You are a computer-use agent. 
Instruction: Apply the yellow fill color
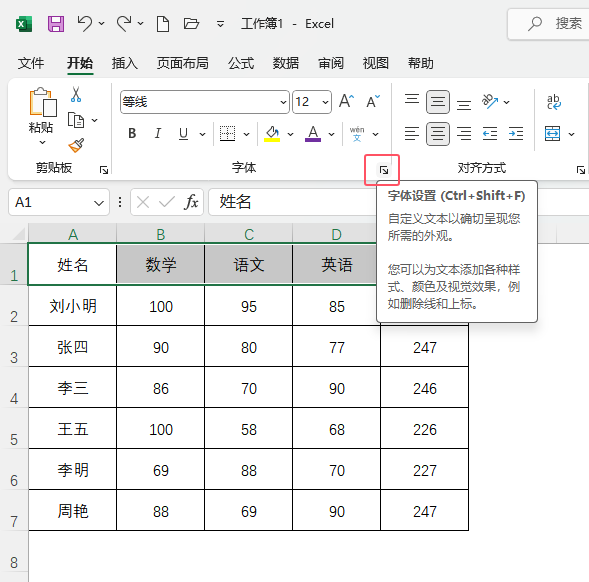click(272, 133)
